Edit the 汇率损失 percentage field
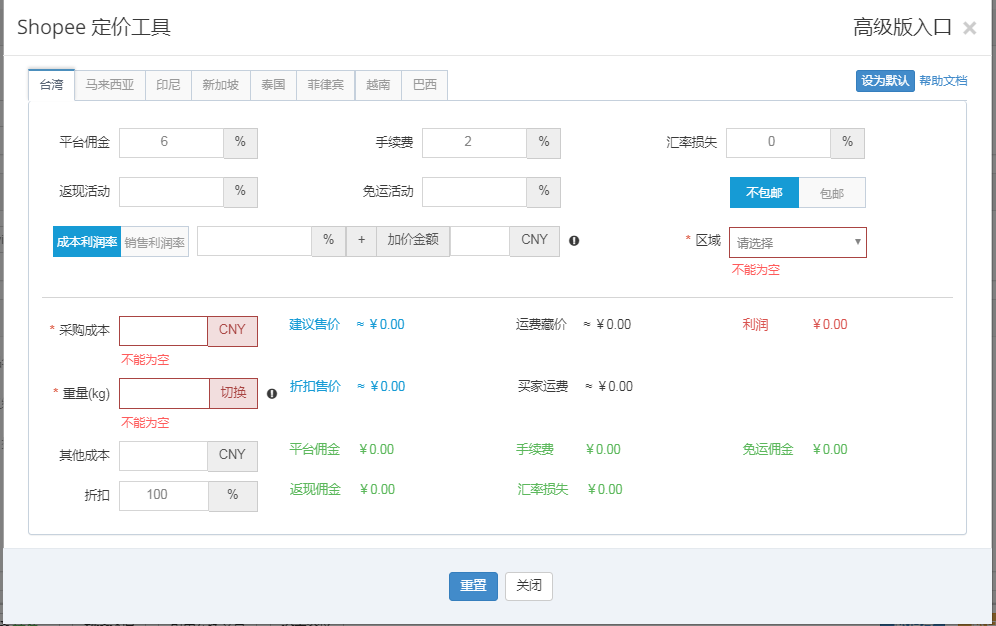 pyautogui.click(x=778, y=142)
